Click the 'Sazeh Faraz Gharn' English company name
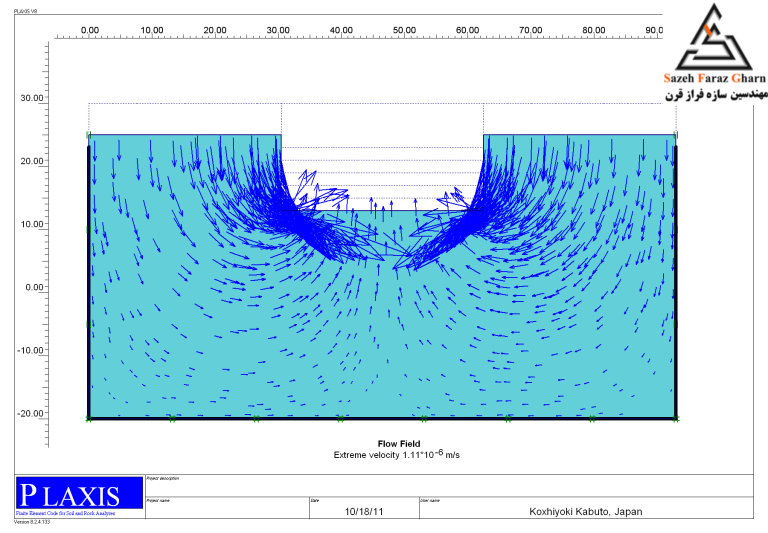Screen dimensions: 768x533 coord(714,78)
